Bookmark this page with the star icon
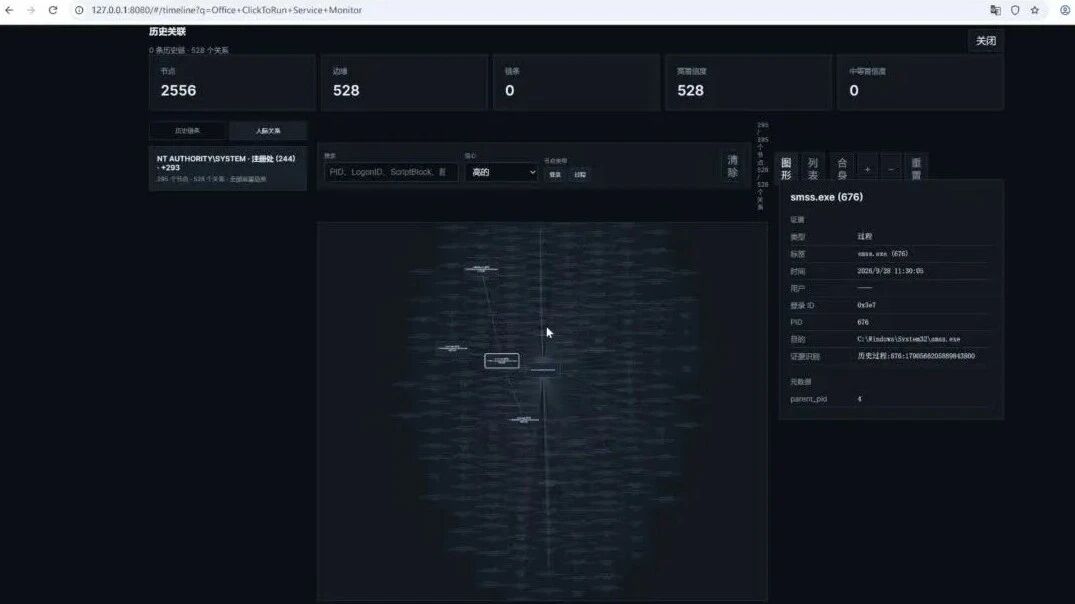1075x604 pixels. 1035,10
